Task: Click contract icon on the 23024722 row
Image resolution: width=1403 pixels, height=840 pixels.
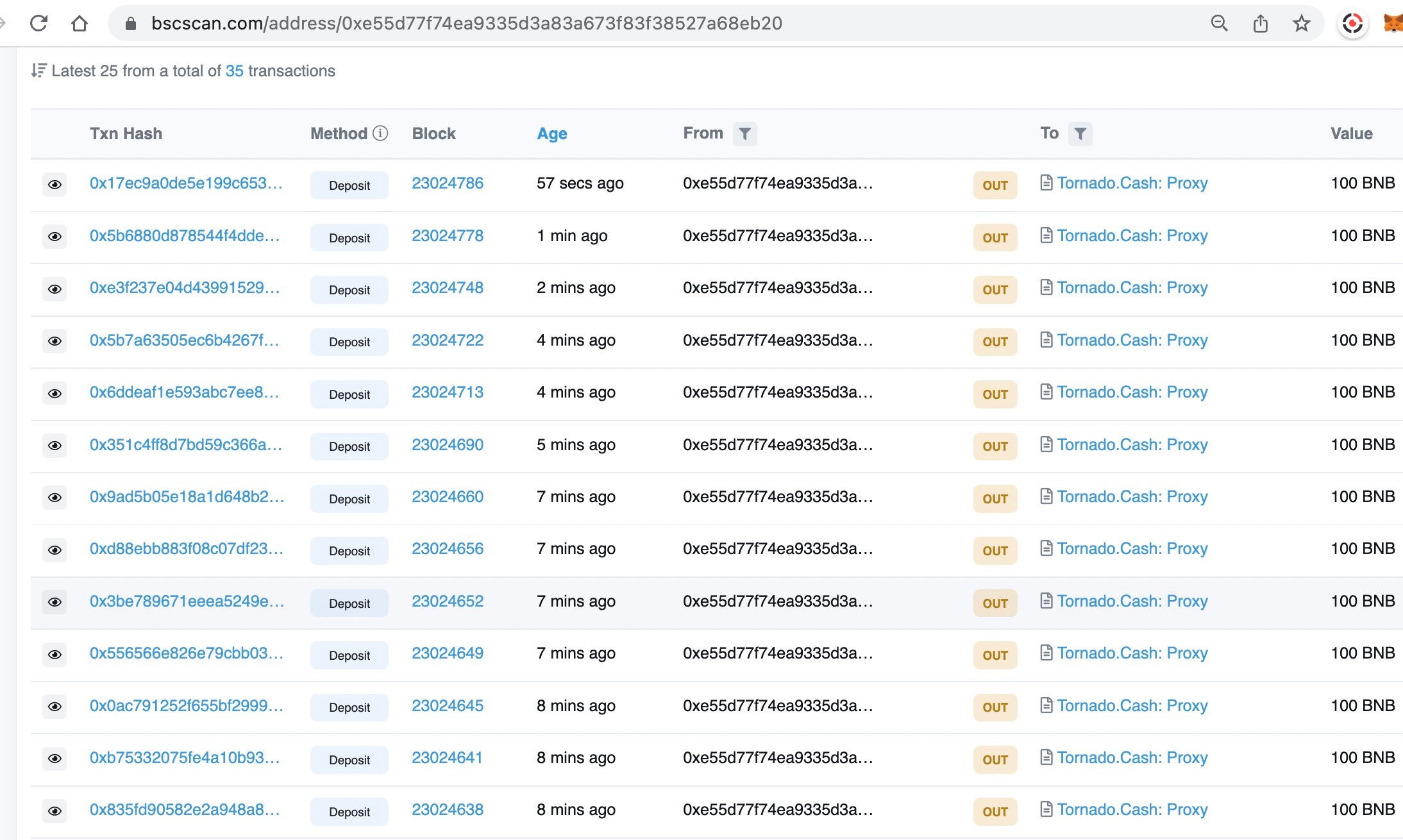Action: (1046, 340)
